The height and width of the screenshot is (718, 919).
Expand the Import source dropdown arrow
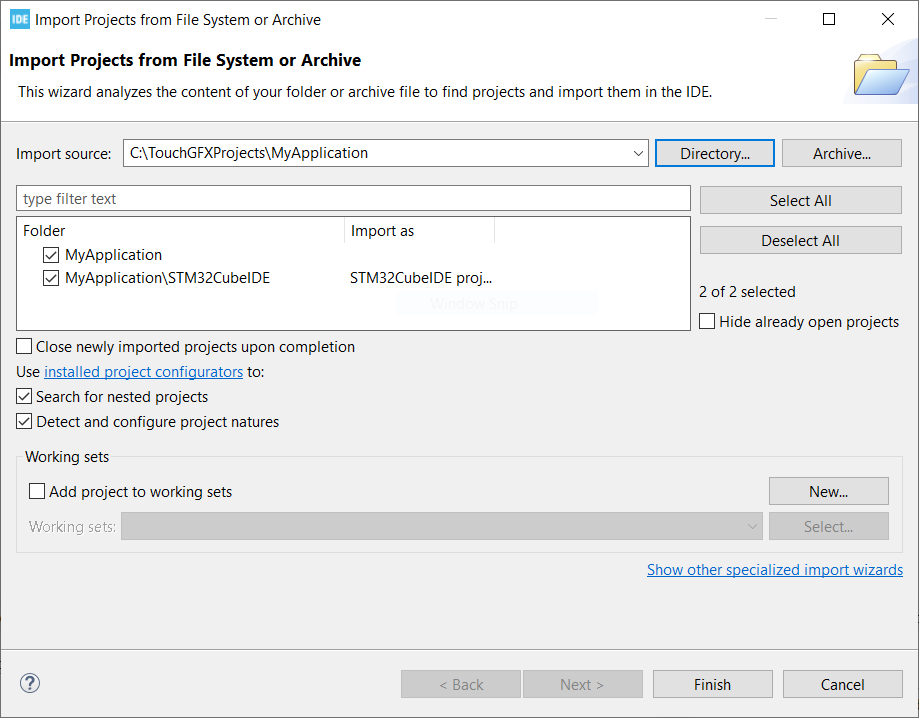(638, 154)
